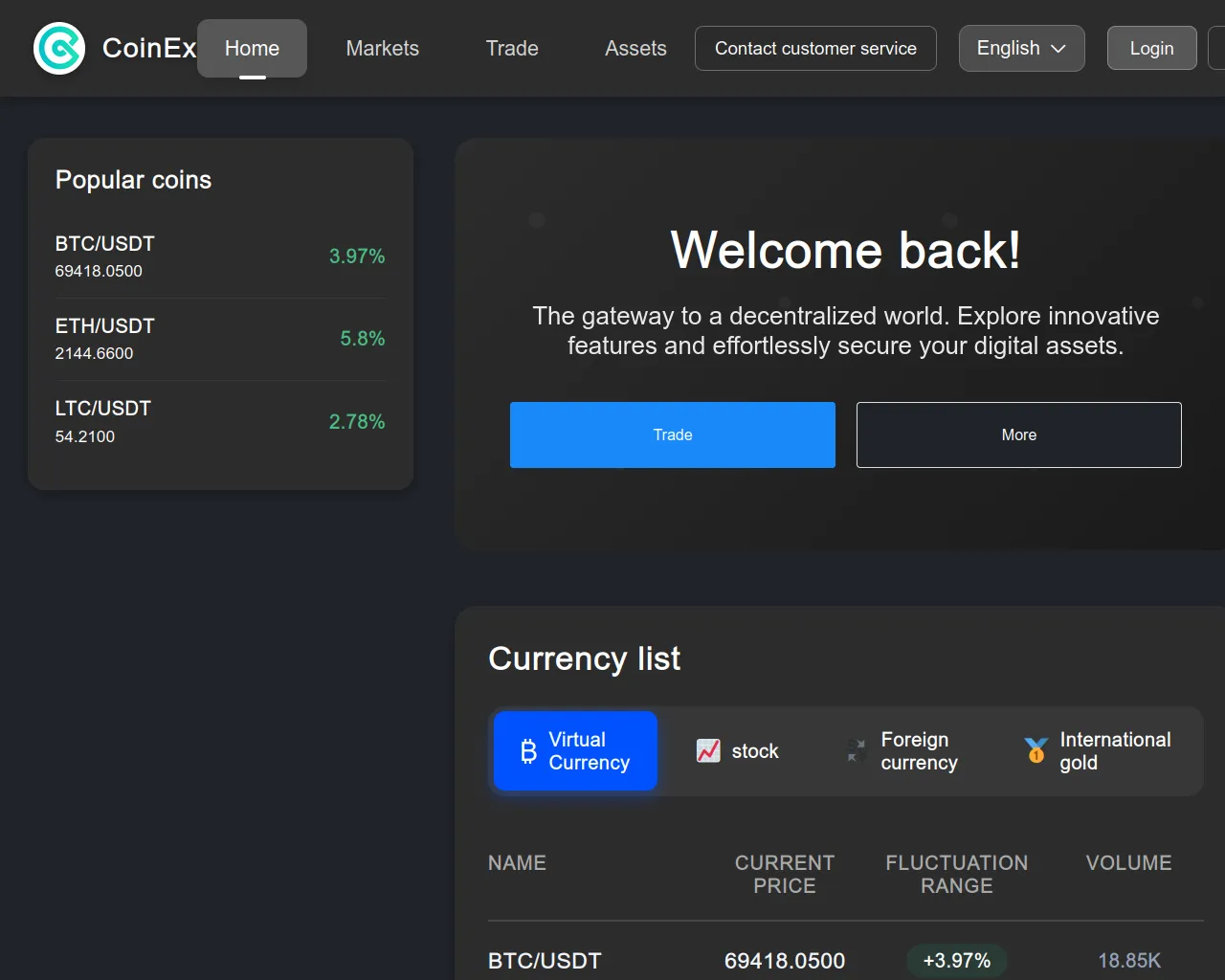This screenshot has height=980, width=1225.
Task: Open the BTC/USDT row in Currency list
Action: coord(545,960)
